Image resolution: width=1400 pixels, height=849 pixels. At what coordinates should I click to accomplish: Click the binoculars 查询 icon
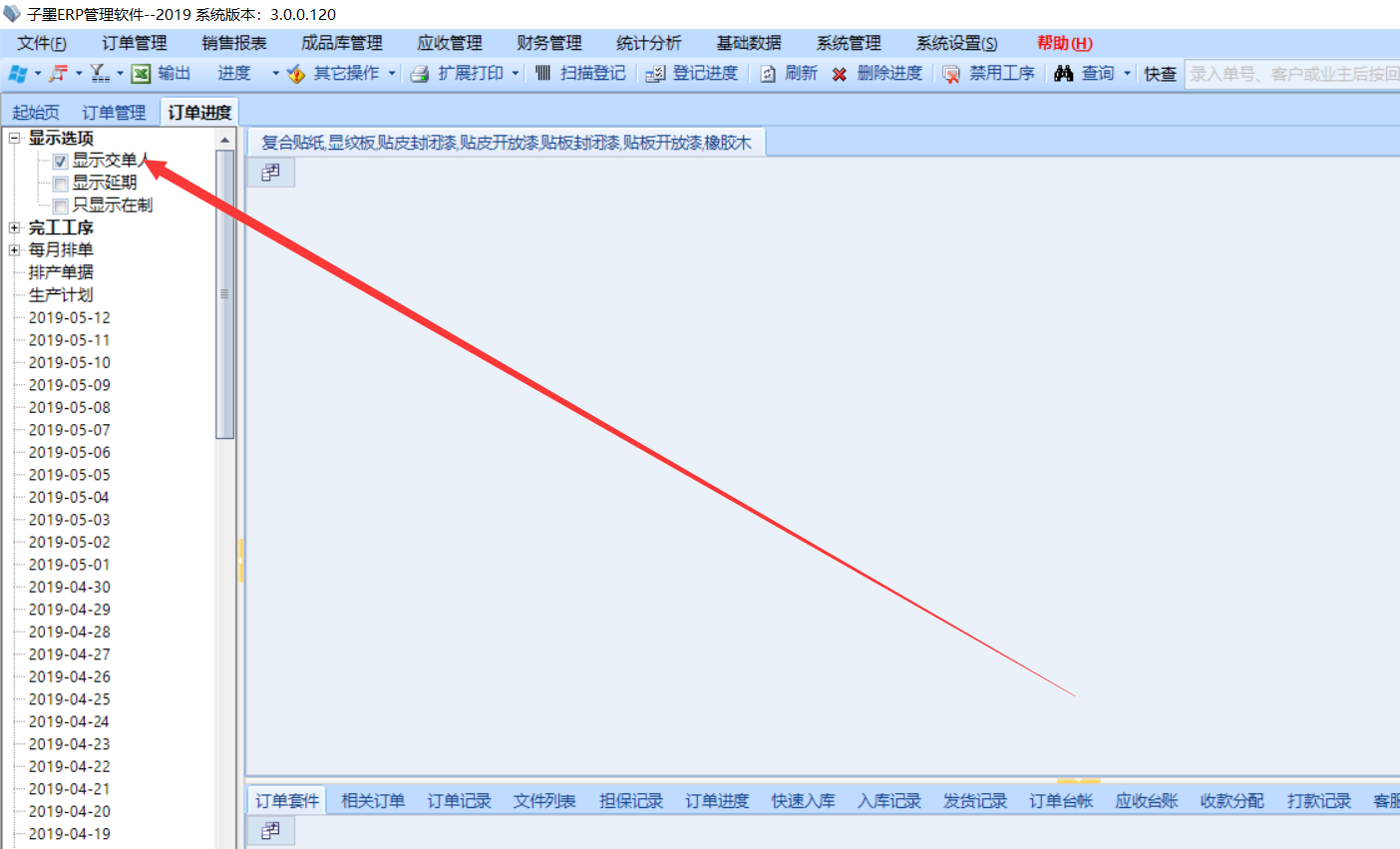point(1064,74)
